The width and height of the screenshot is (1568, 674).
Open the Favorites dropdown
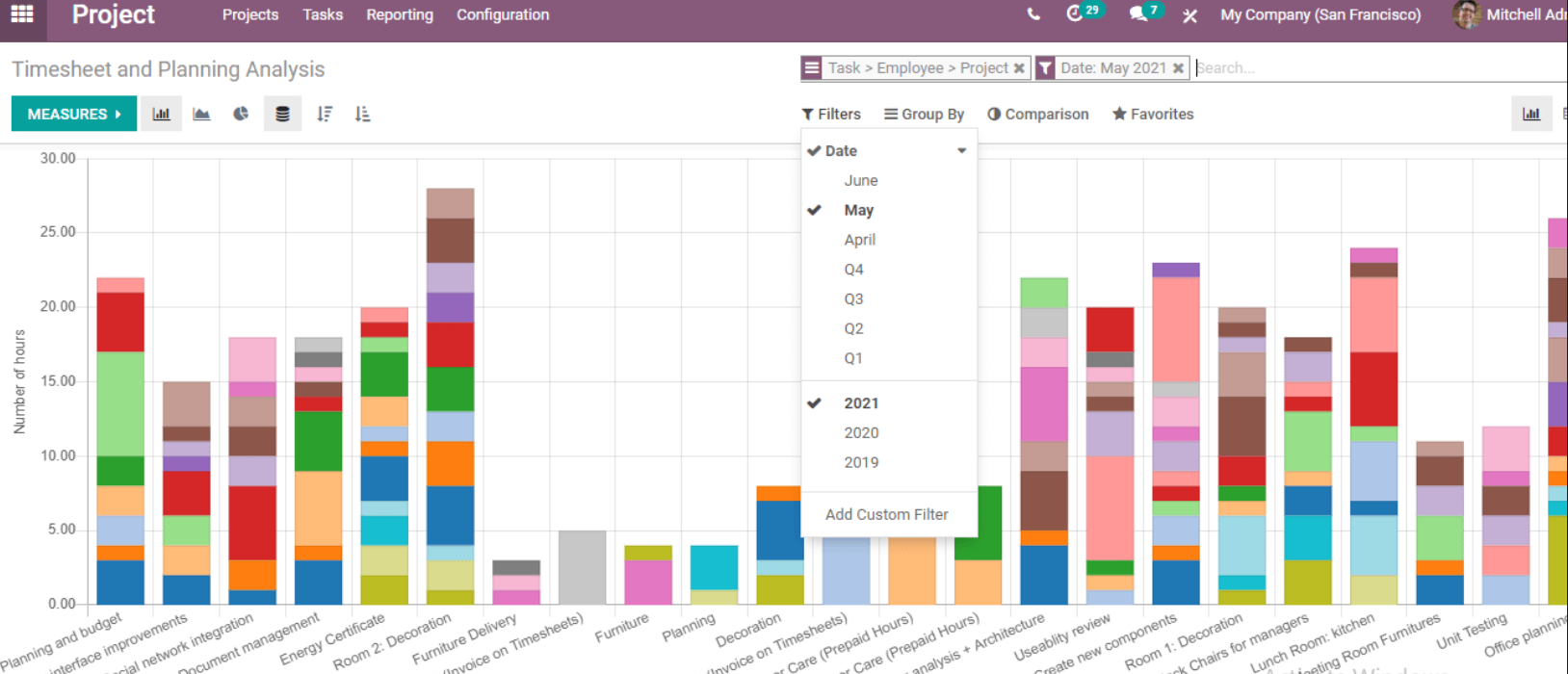(x=1153, y=114)
